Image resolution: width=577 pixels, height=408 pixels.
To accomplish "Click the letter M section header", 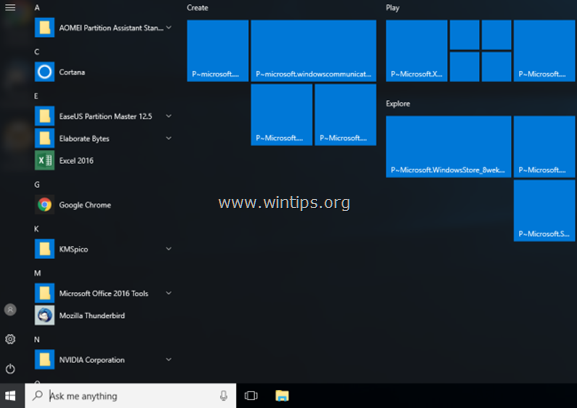I will pos(38,273).
